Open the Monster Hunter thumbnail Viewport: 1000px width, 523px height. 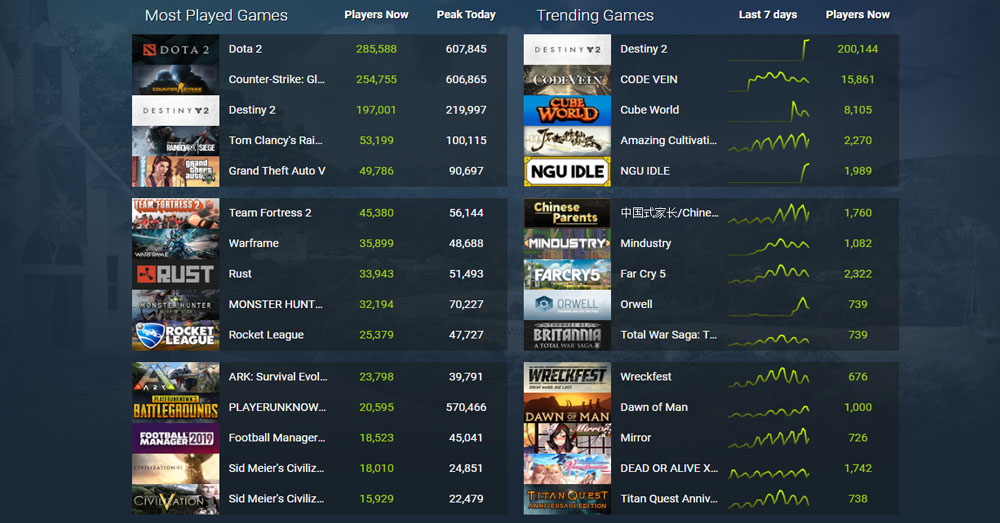(x=175, y=305)
